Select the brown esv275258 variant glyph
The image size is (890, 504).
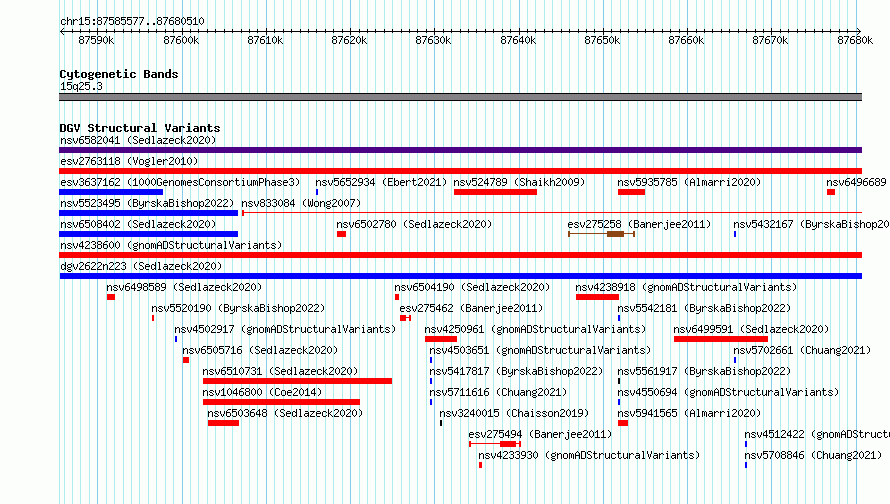(602, 234)
